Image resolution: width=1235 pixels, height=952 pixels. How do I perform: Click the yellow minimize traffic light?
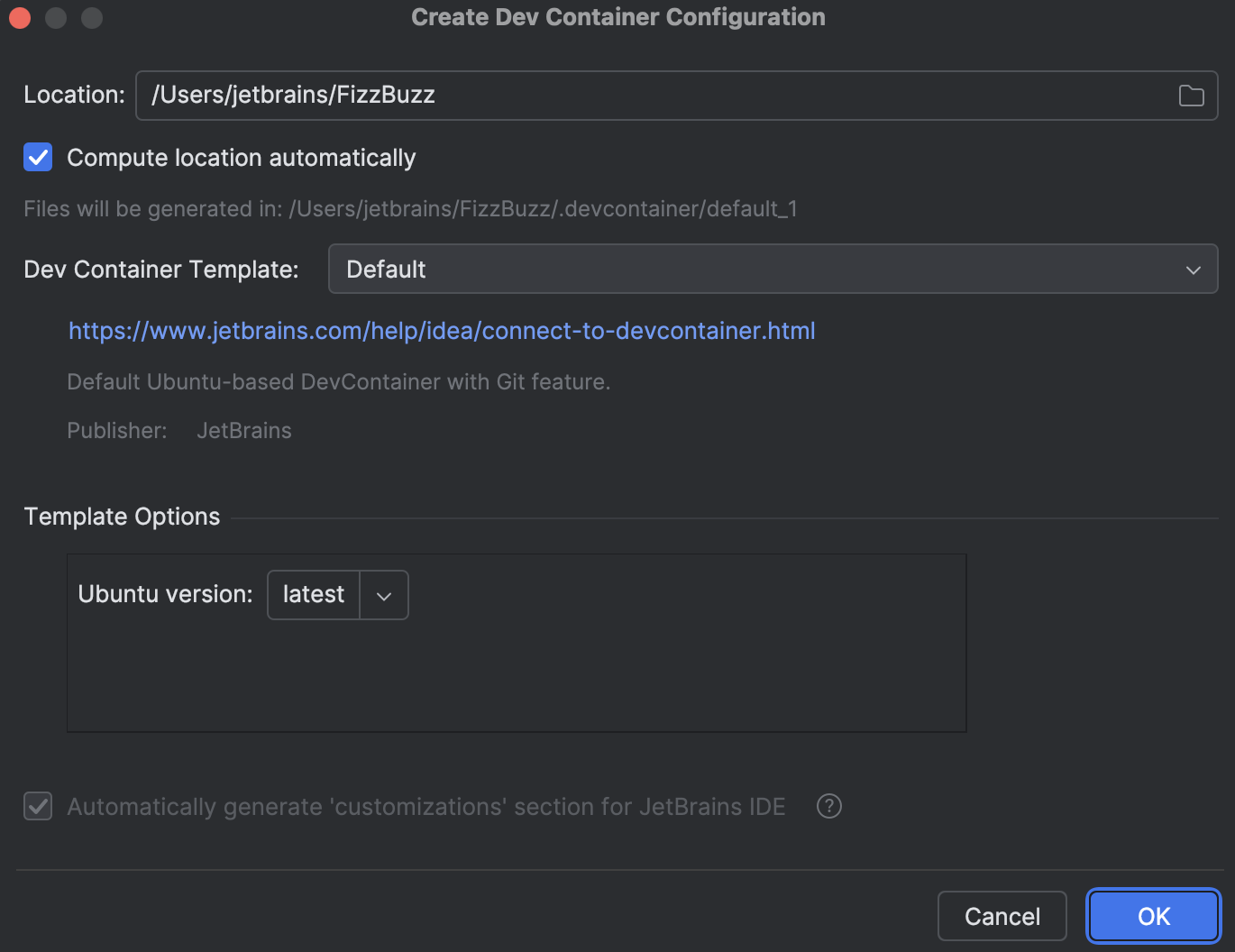[55, 17]
